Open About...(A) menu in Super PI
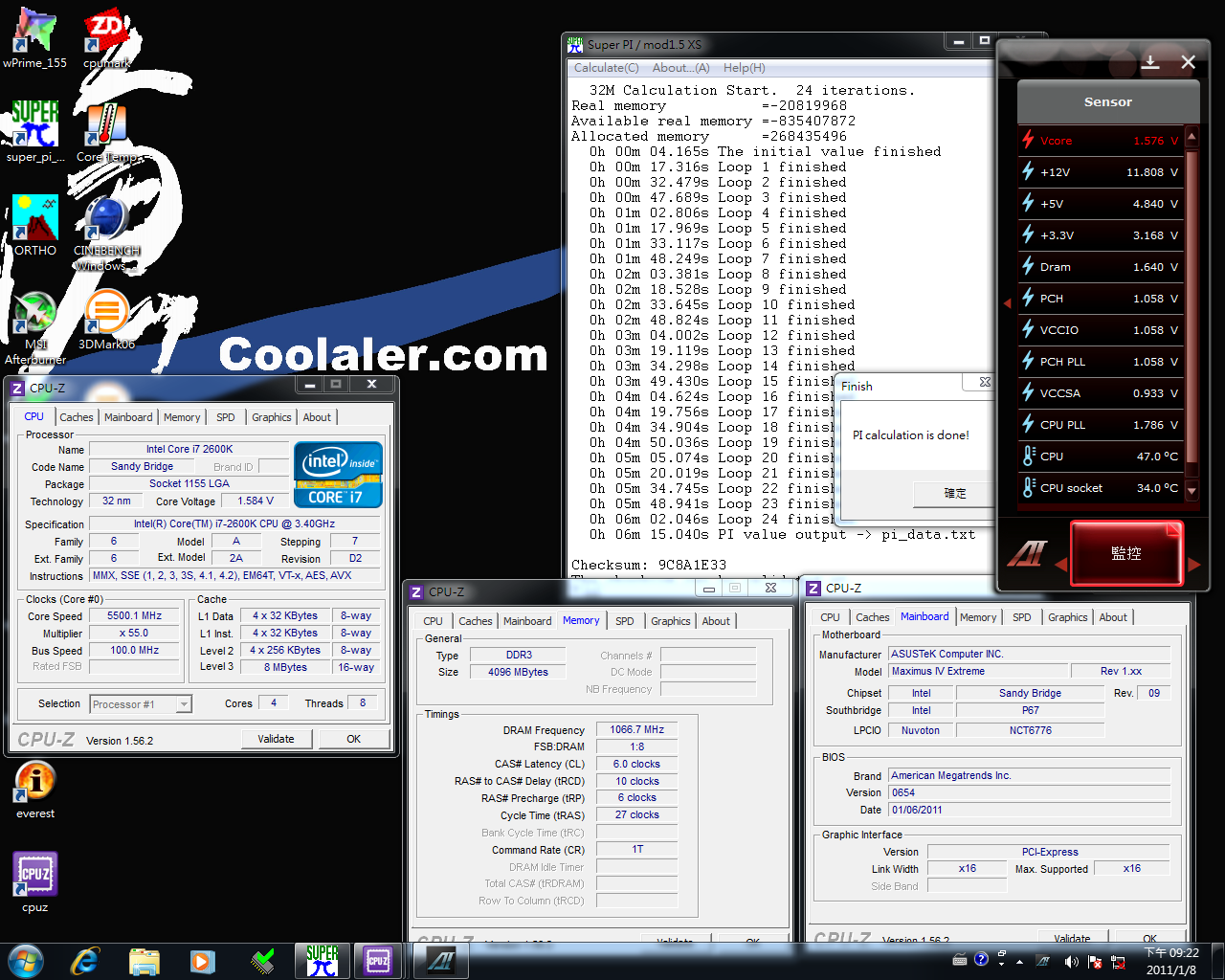Viewport: 1225px width, 980px height. click(680, 68)
